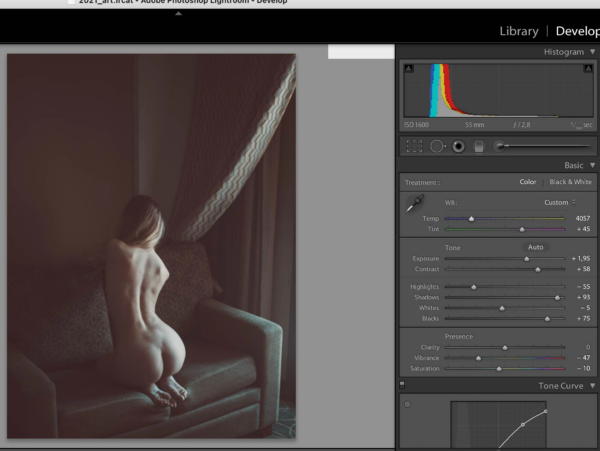Select the Spot Removal tool

coord(437,146)
